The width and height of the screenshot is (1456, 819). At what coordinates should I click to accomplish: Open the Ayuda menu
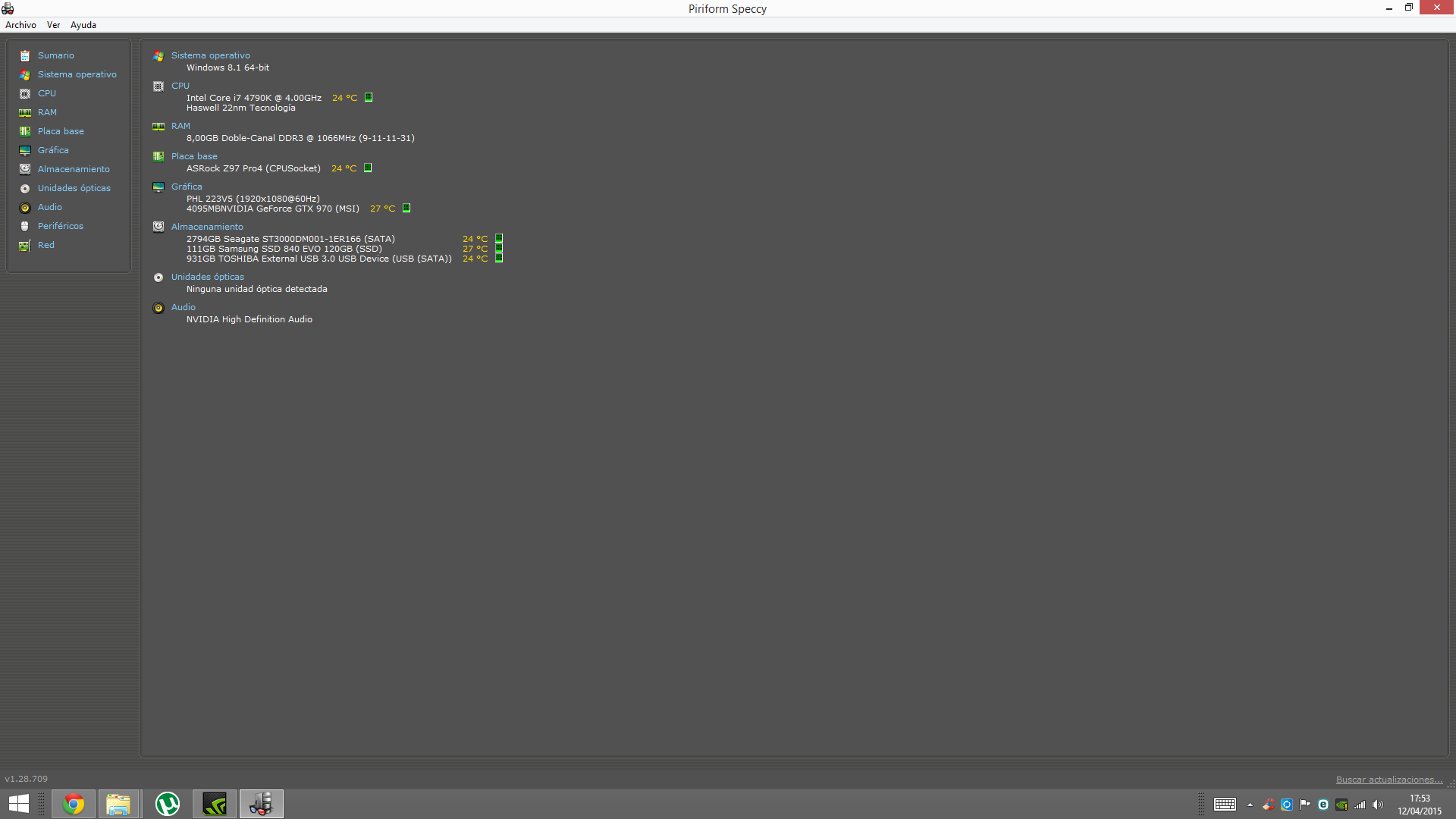click(x=83, y=25)
